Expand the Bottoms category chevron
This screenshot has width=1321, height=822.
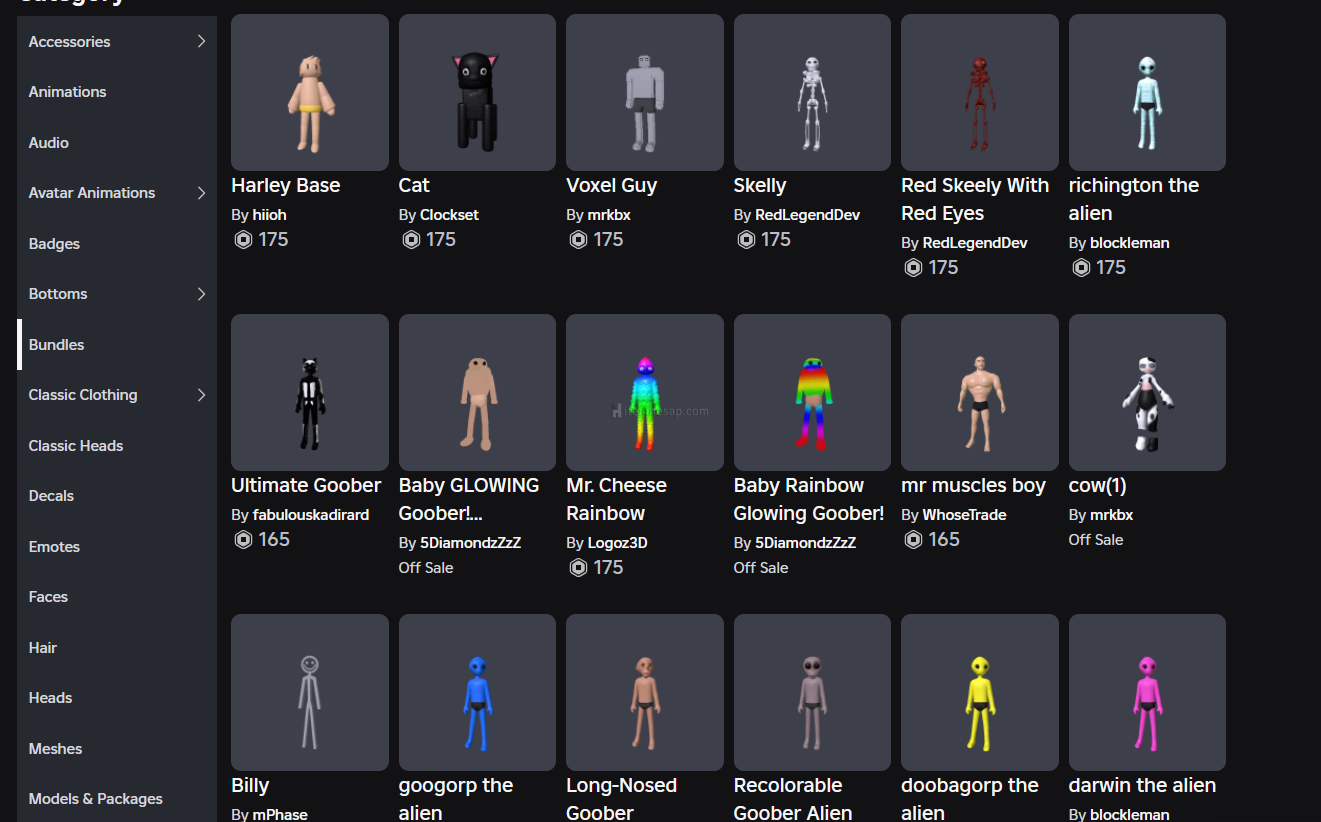point(201,294)
